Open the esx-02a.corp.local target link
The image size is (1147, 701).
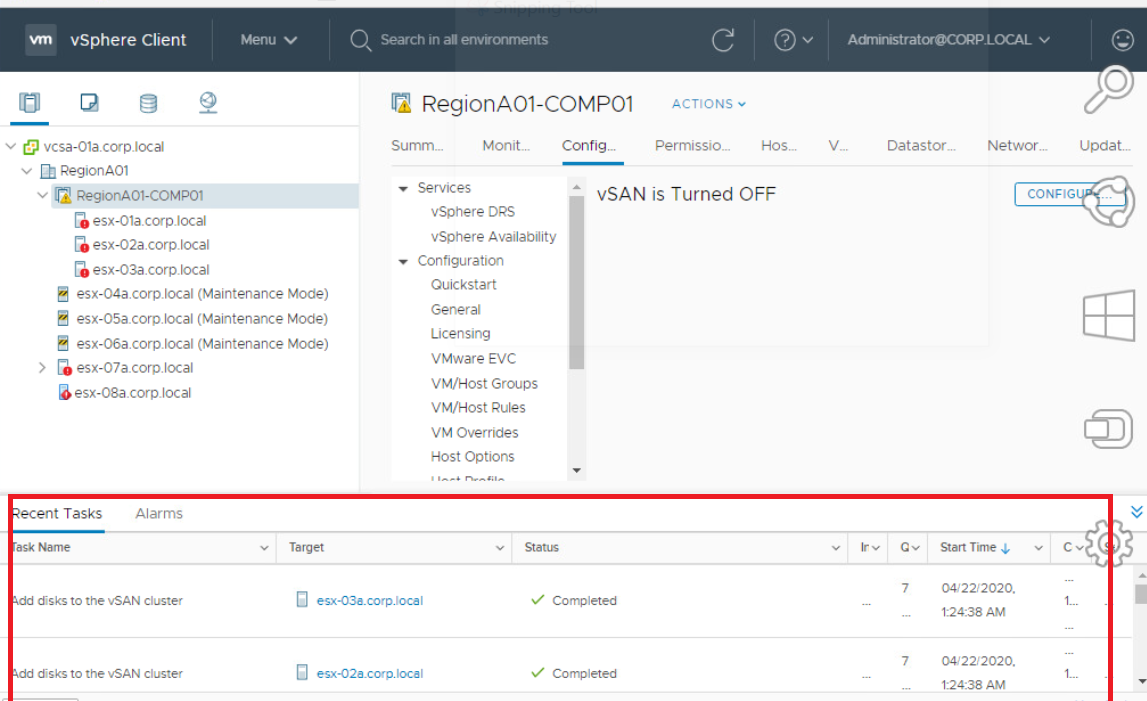pos(369,673)
